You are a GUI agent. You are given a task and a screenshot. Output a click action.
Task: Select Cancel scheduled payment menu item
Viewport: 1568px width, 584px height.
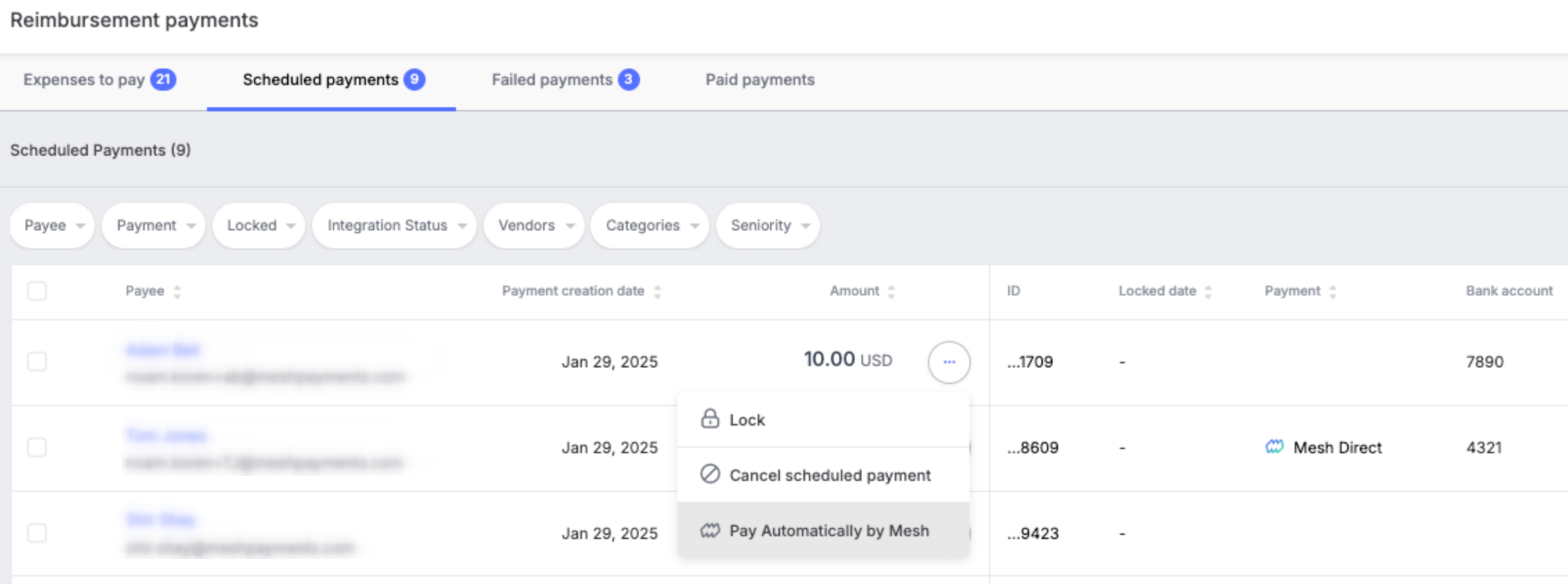point(830,475)
